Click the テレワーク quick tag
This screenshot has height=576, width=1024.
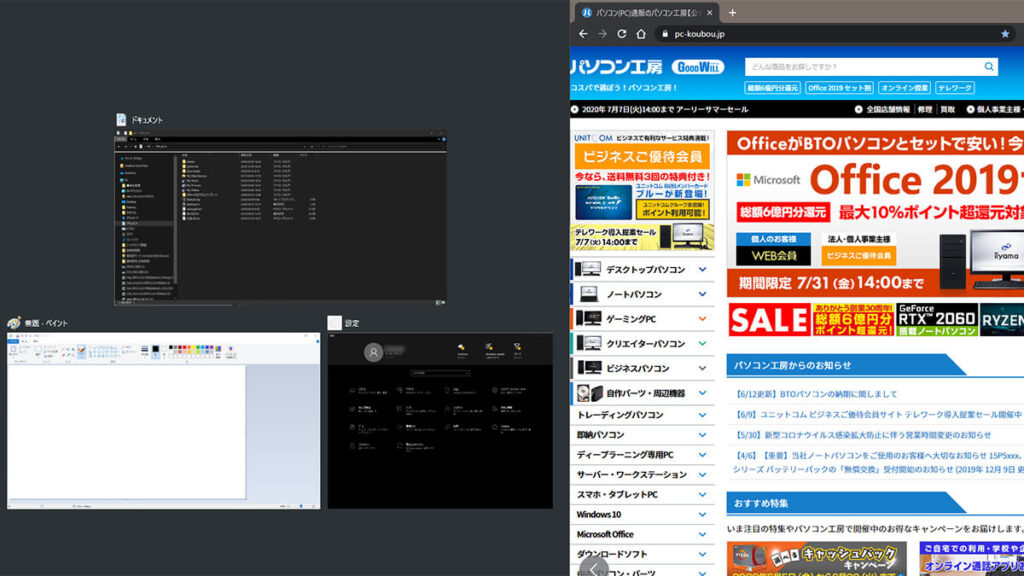pyautogui.click(x=954, y=88)
